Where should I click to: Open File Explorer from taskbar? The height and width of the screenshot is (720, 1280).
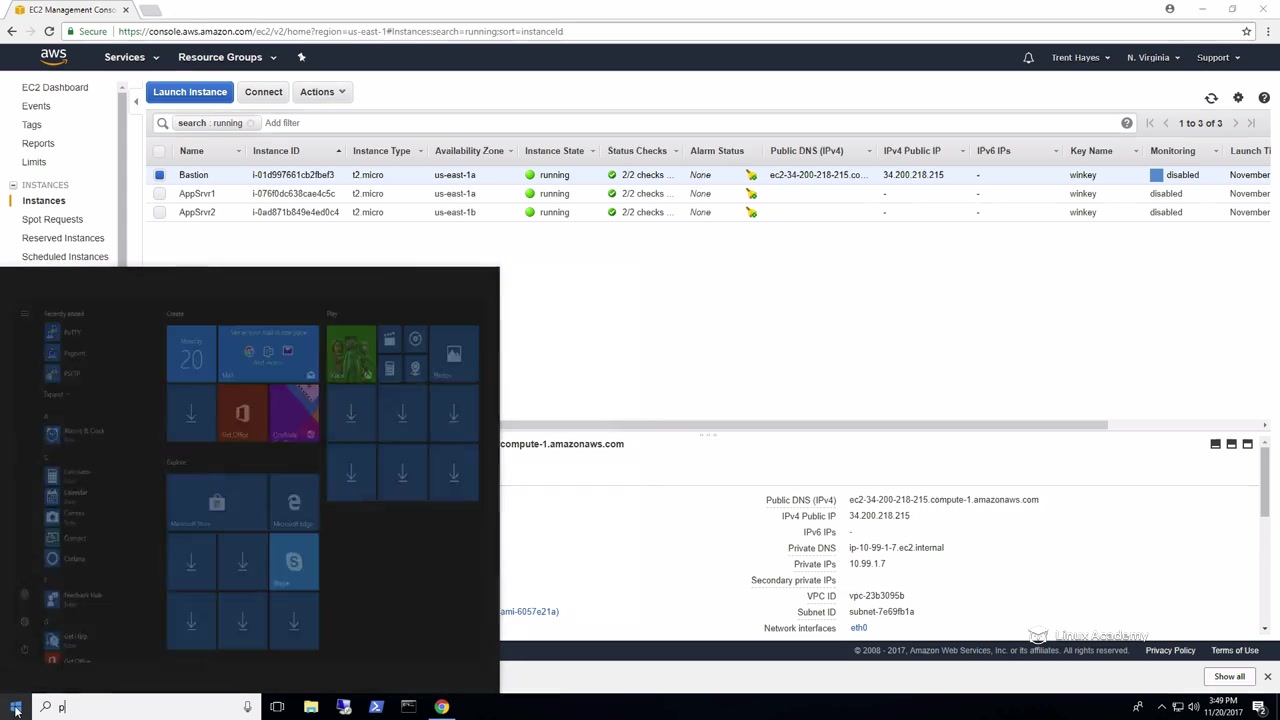pos(311,707)
